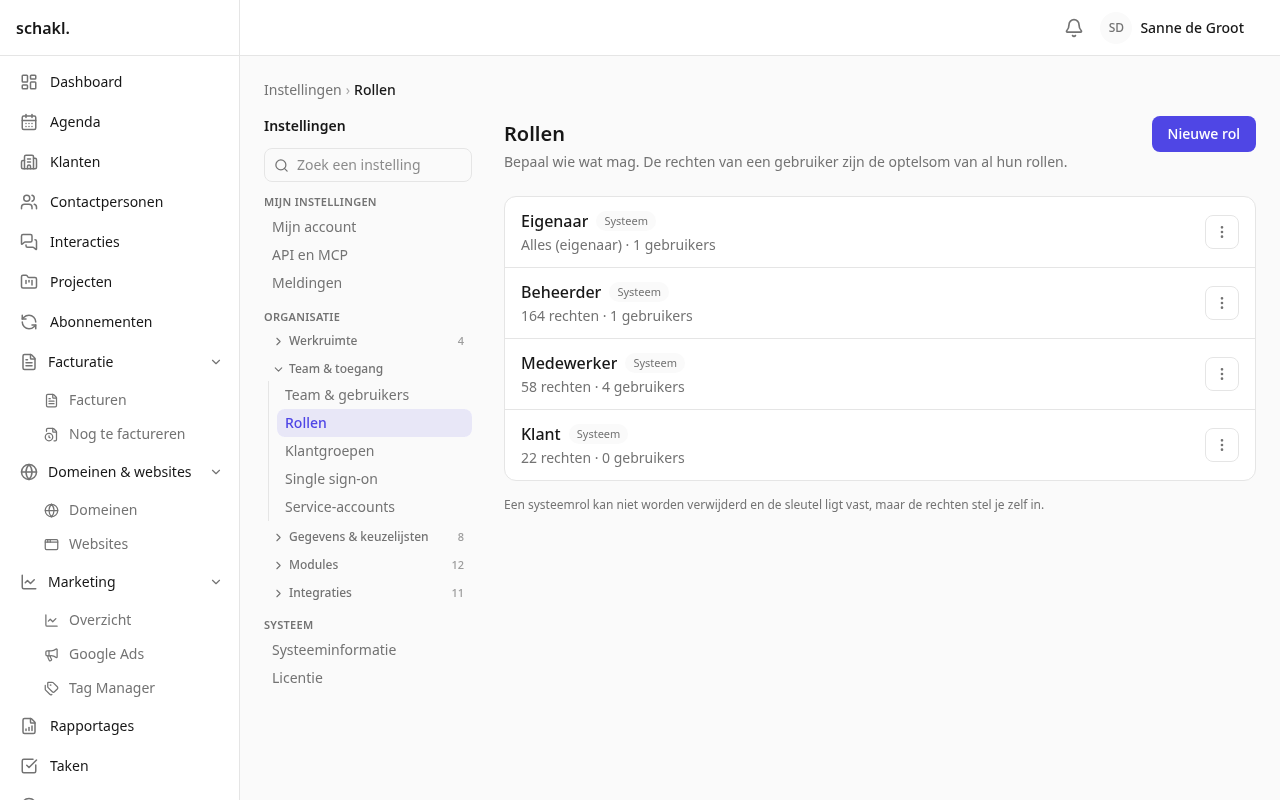The width and height of the screenshot is (1280, 800).
Task: Click the Domeinen globe sub-item icon
Action: pos(51,510)
